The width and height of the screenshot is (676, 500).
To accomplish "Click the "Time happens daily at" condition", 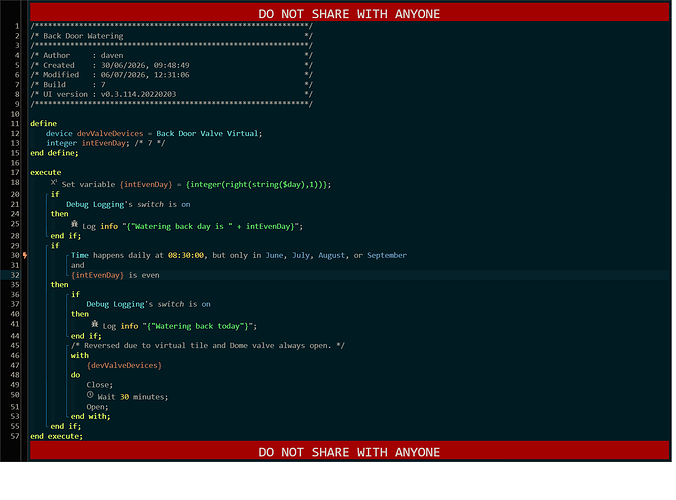I will (117, 255).
